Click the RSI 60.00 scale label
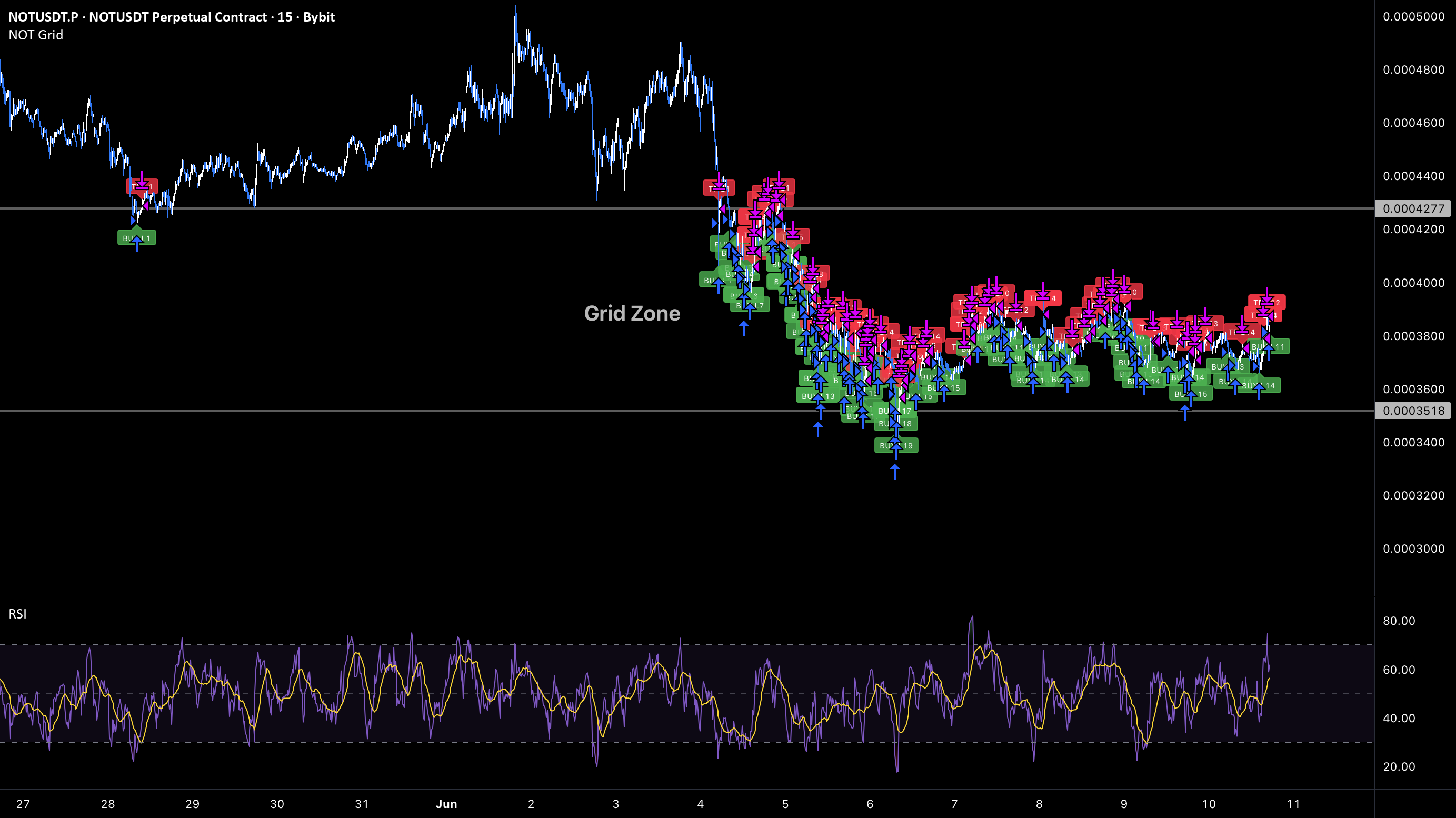Image resolution: width=1456 pixels, height=818 pixels. tap(1399, 670)
